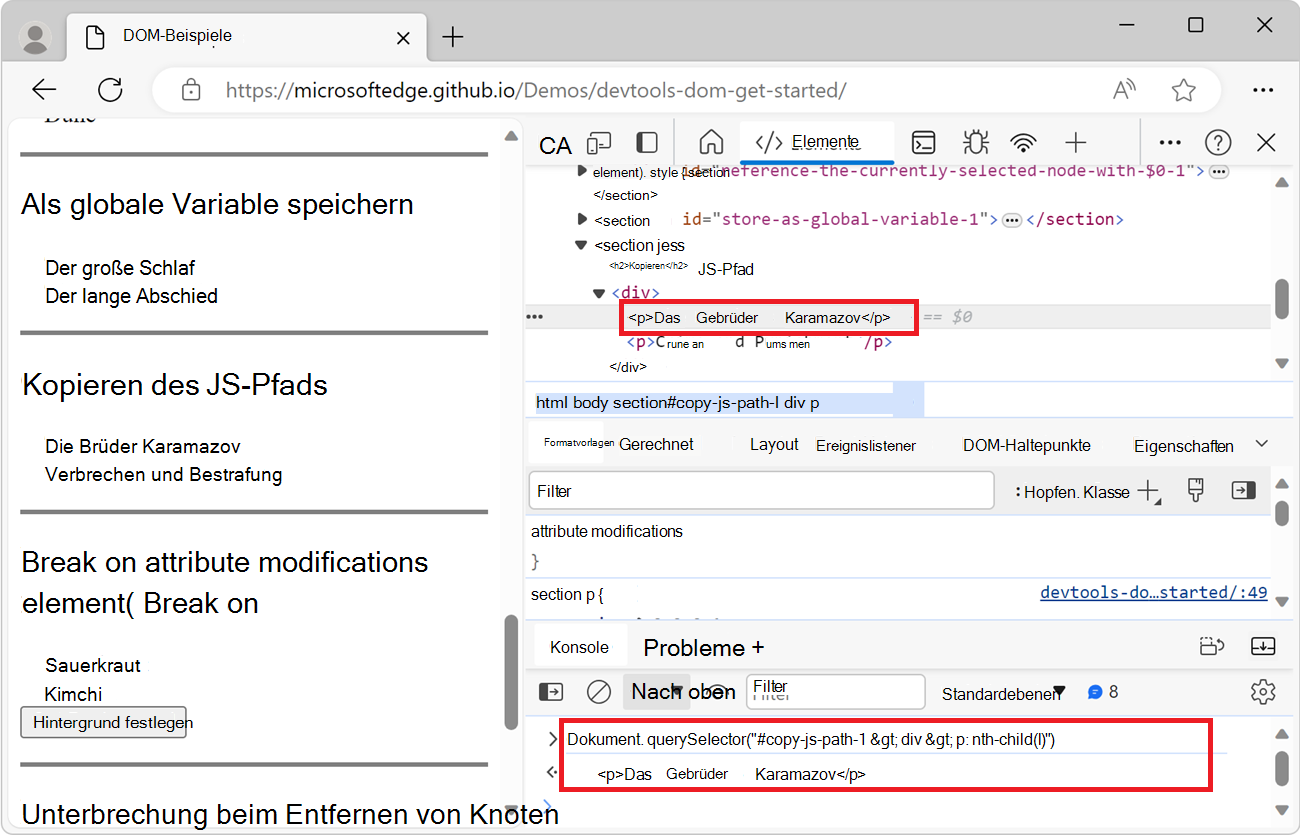Open DevTools customization with the ellipsis icon
Image resolution: width=1300 pixels, height=835 pixels.
coord(1170,142)
